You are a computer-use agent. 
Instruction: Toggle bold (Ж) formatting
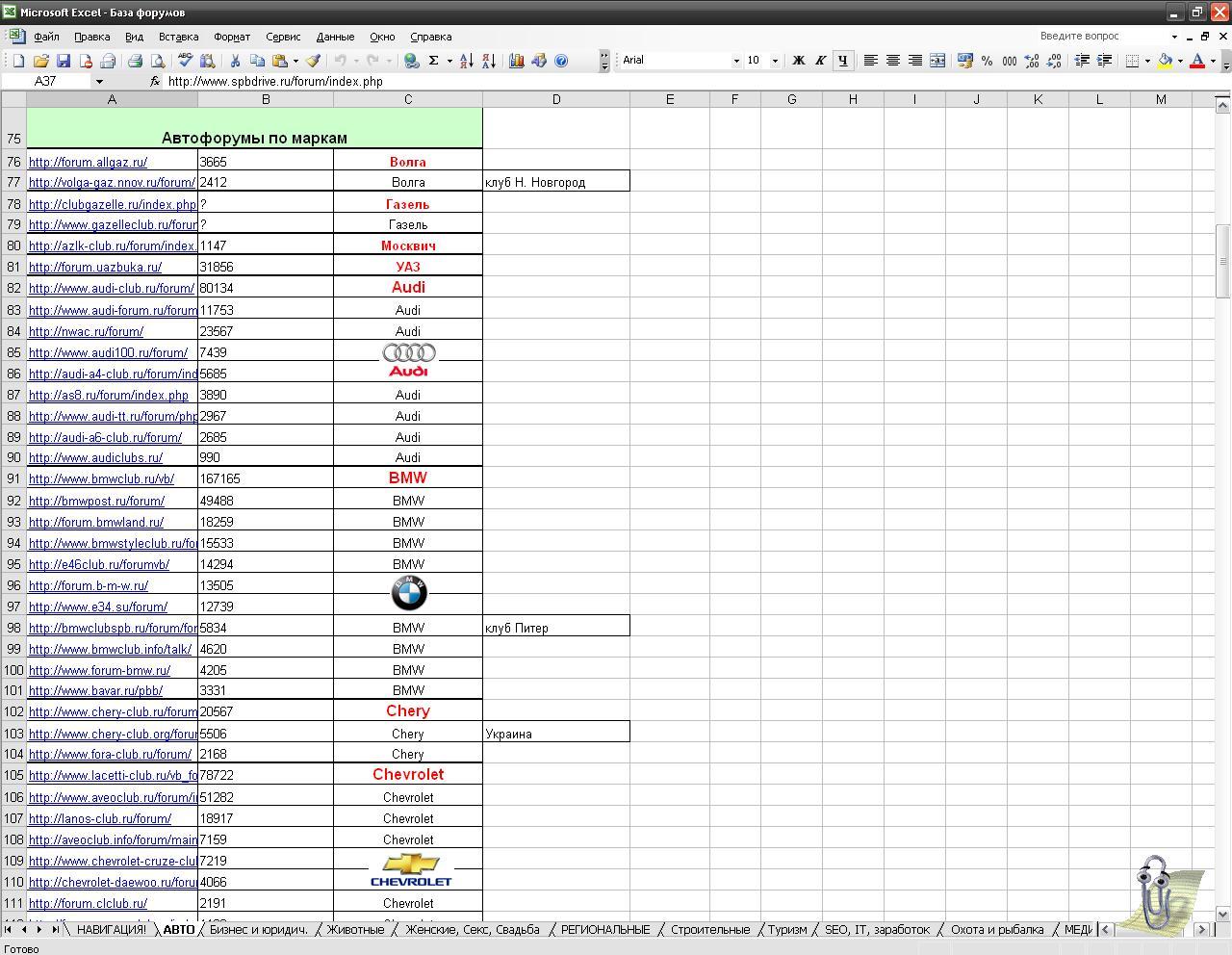798,61
